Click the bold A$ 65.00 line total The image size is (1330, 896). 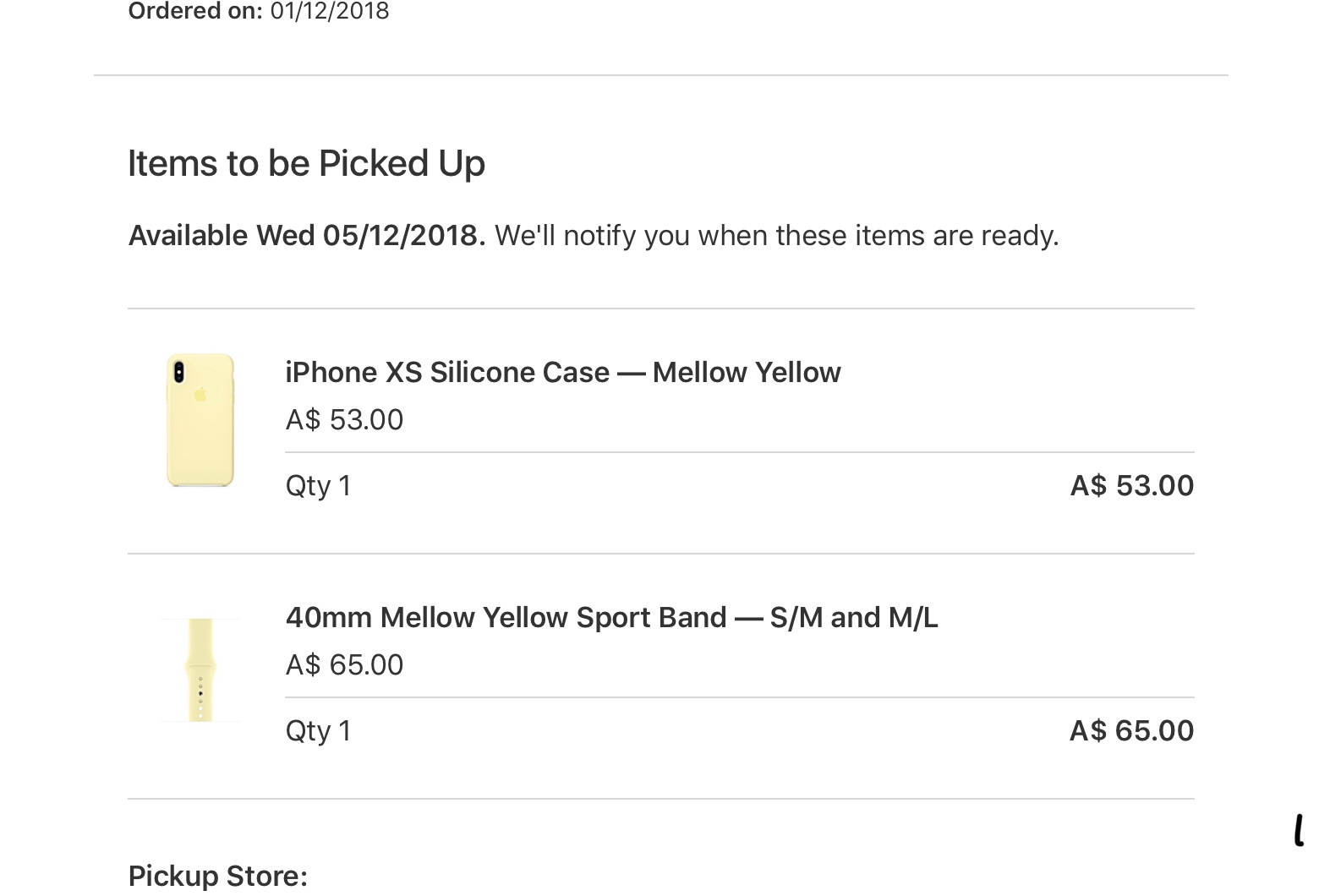coord(1132,730)
